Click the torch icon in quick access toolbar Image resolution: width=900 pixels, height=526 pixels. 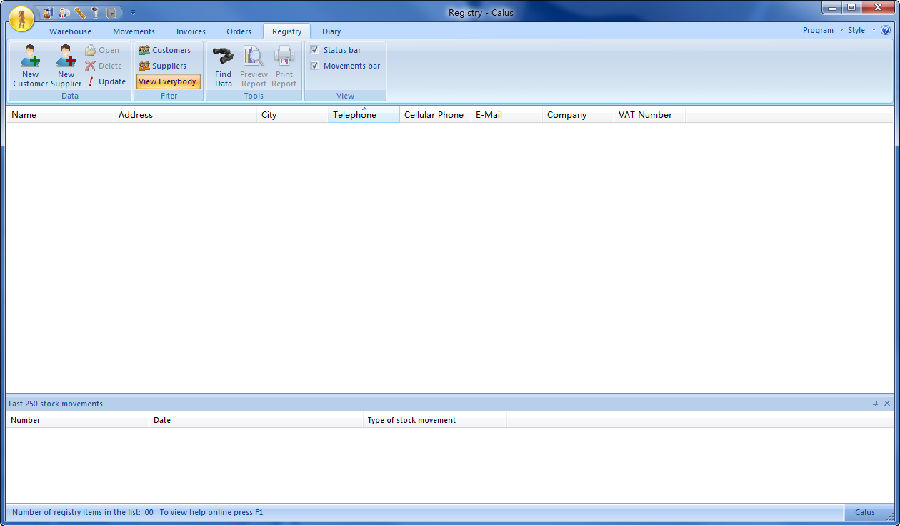95,13
